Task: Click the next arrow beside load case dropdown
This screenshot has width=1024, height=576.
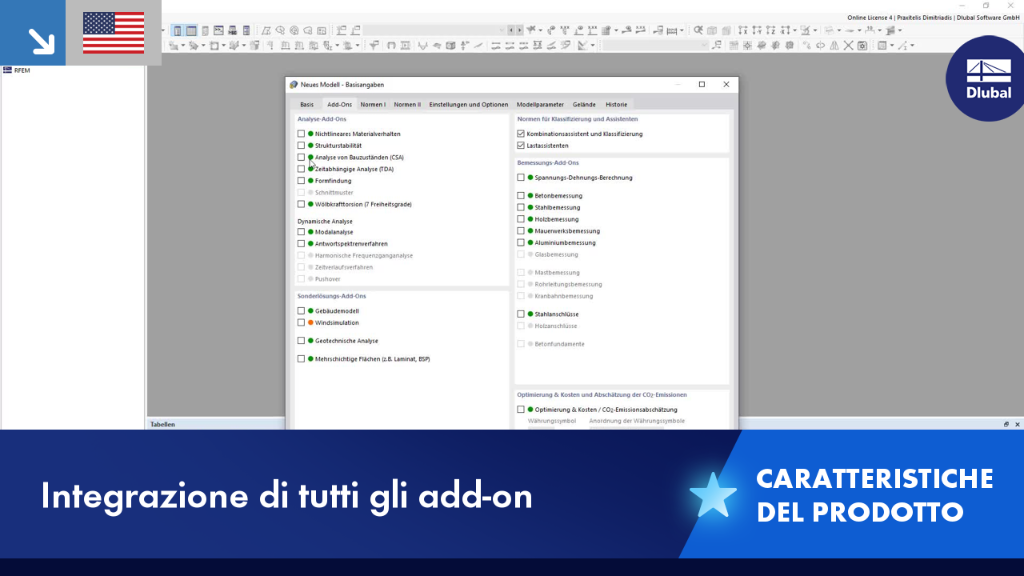Action: [x=519, y=30]
